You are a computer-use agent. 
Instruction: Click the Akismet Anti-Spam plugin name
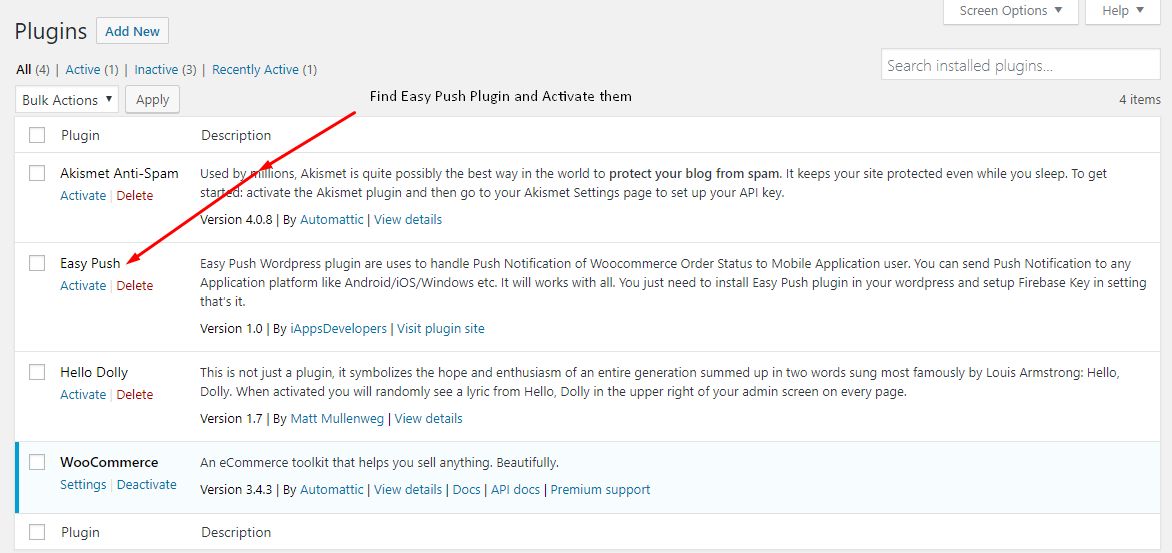click(120, 173)
